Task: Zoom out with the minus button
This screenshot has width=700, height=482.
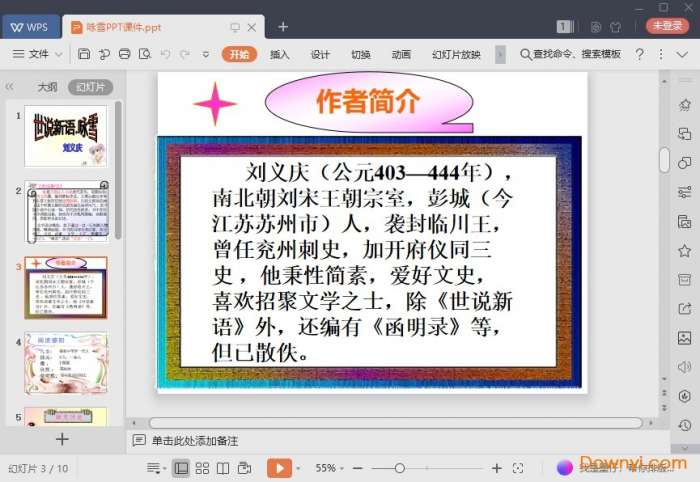Action: coord(358,468)
